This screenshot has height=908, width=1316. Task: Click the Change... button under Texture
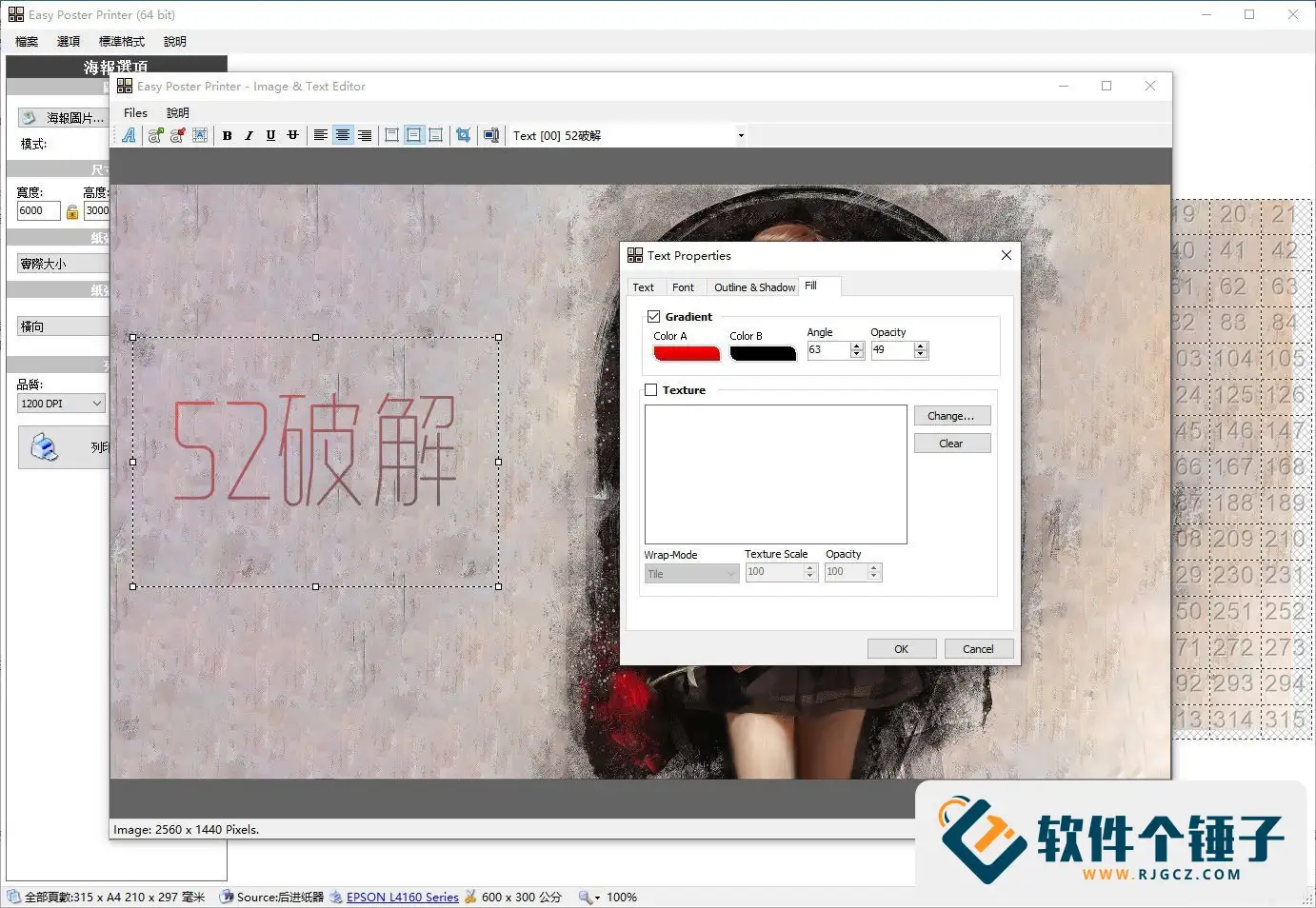tap(951, 415)
